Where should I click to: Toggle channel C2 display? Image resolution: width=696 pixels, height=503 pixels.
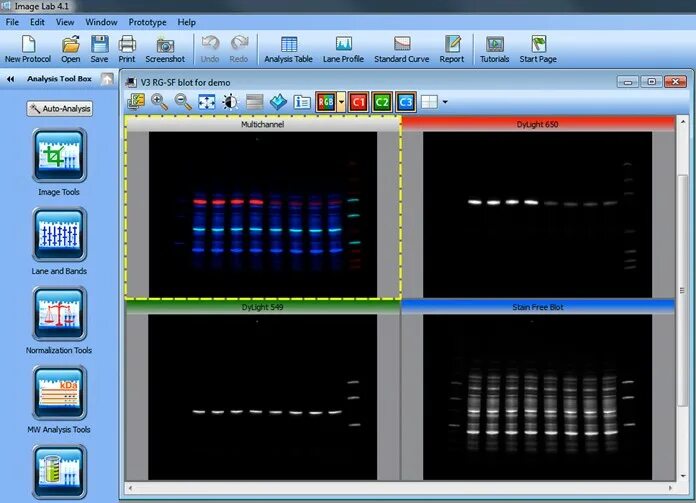(x=382, y=102)
